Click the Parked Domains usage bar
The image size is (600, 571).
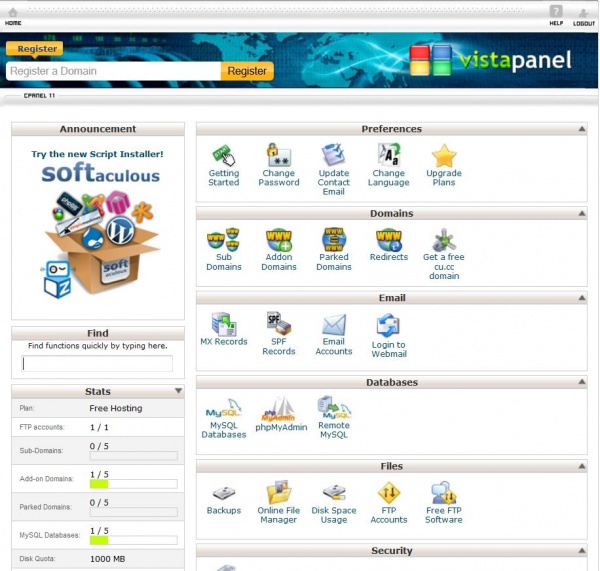tap(134, 512)
